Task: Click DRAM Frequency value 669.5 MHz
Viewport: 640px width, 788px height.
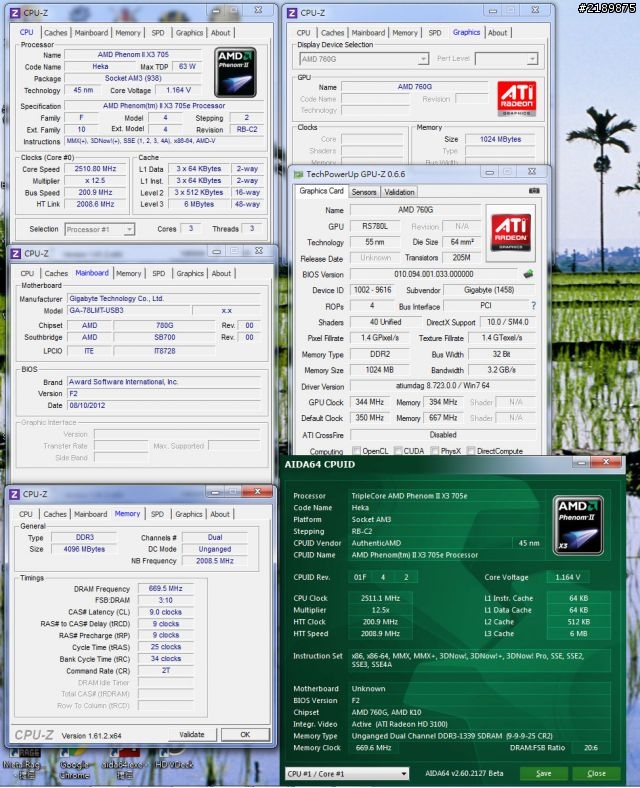Action: tap(165, 588)
